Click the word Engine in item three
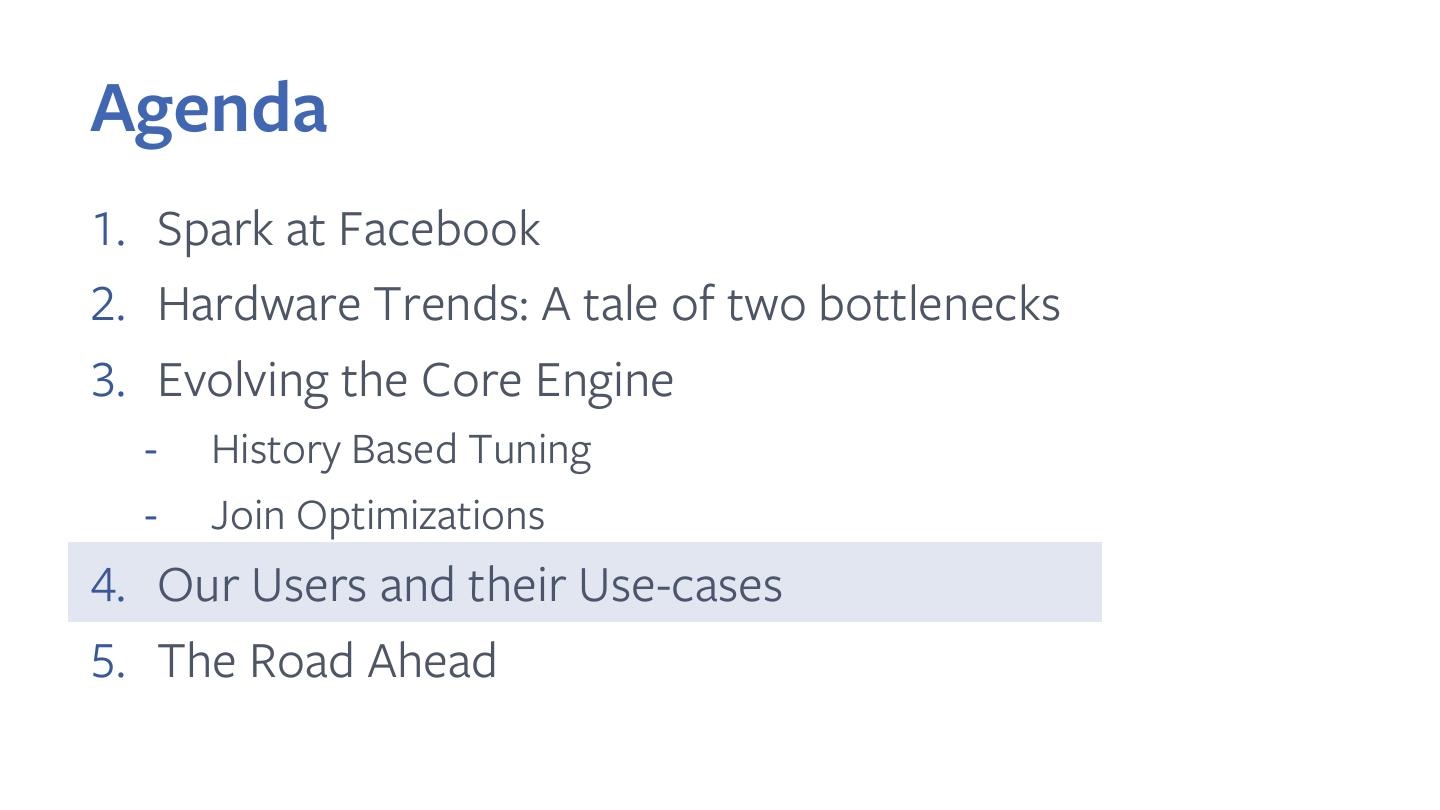This screenshot has width=1440, height=810. (x=604, y=380)
